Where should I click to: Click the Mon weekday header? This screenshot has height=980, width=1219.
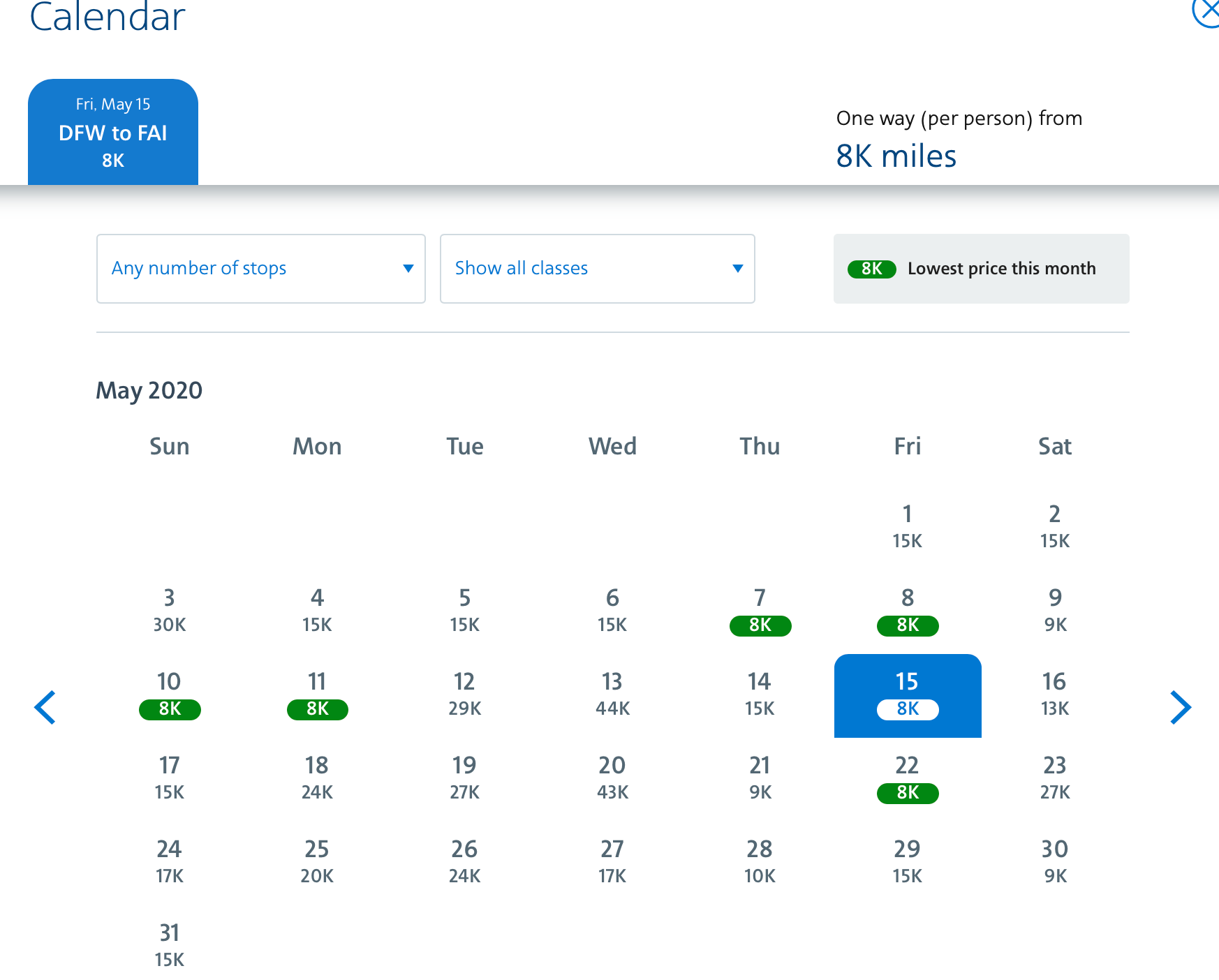[317, 446]
